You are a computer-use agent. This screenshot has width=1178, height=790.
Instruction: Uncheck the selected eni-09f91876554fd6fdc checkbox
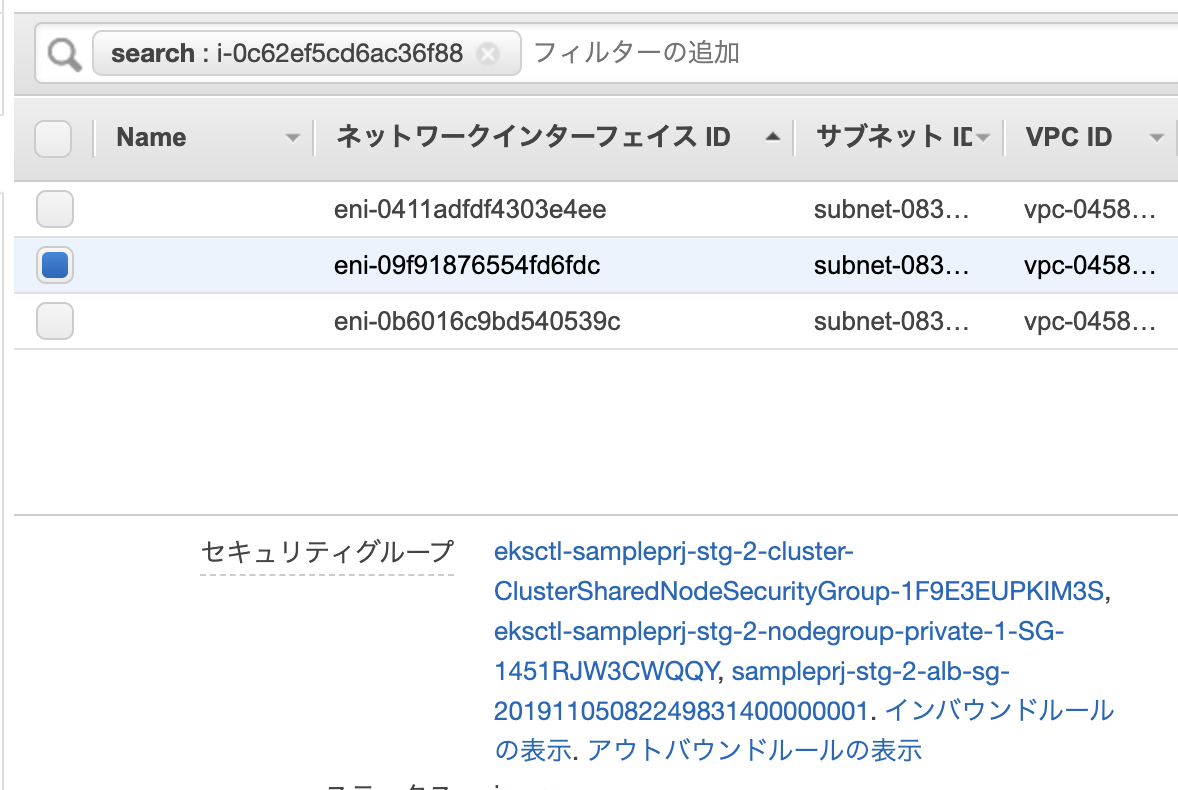coord(55,265)
